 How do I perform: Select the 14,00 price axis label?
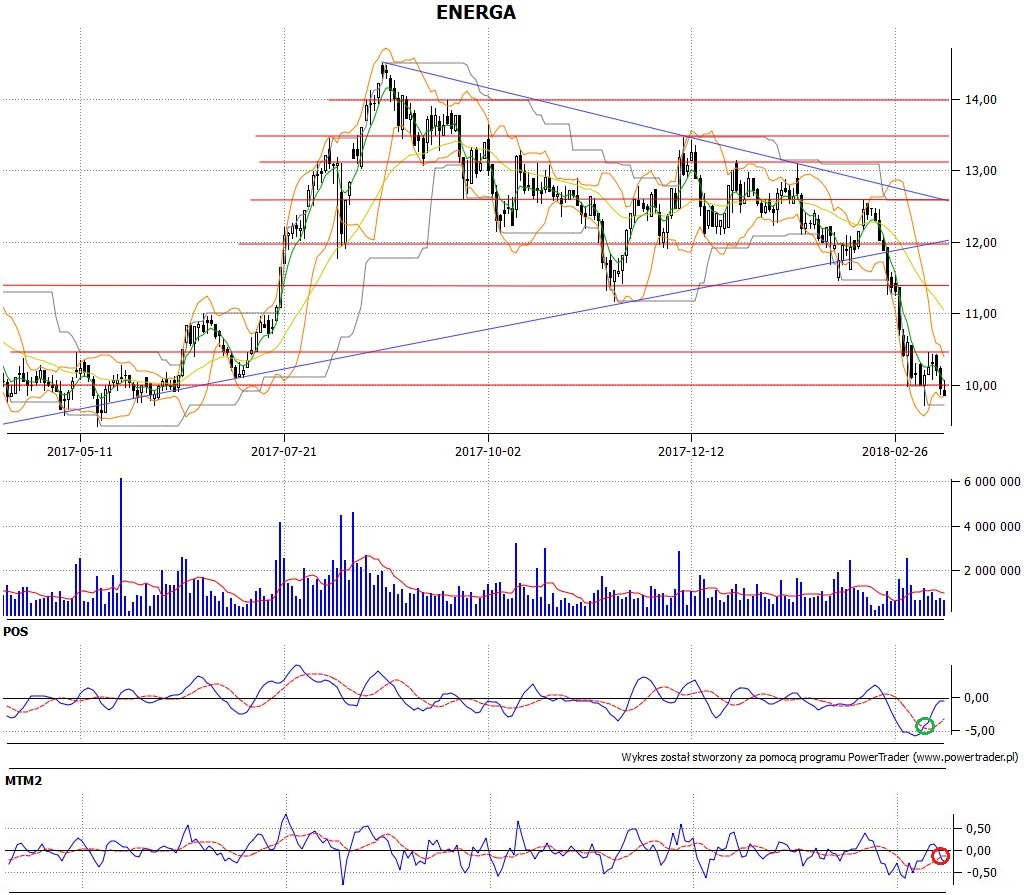tap(981, 100)
